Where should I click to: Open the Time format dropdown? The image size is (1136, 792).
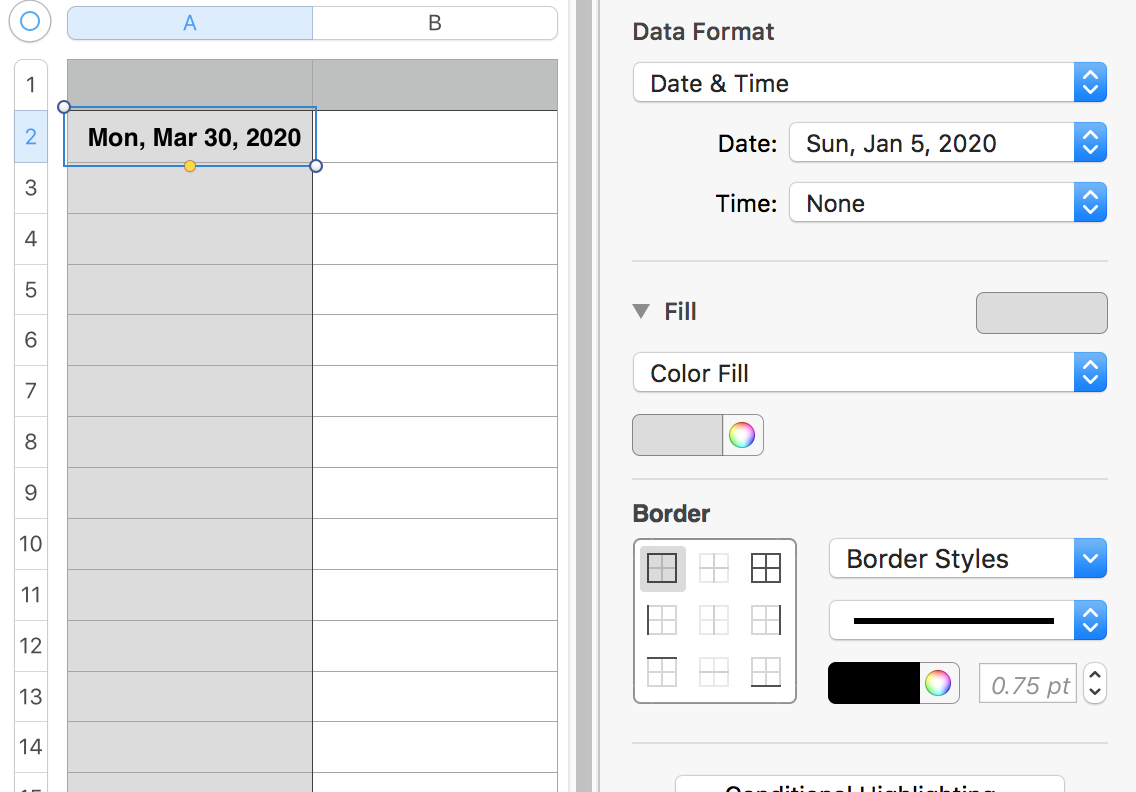click(x=947, y=204)
